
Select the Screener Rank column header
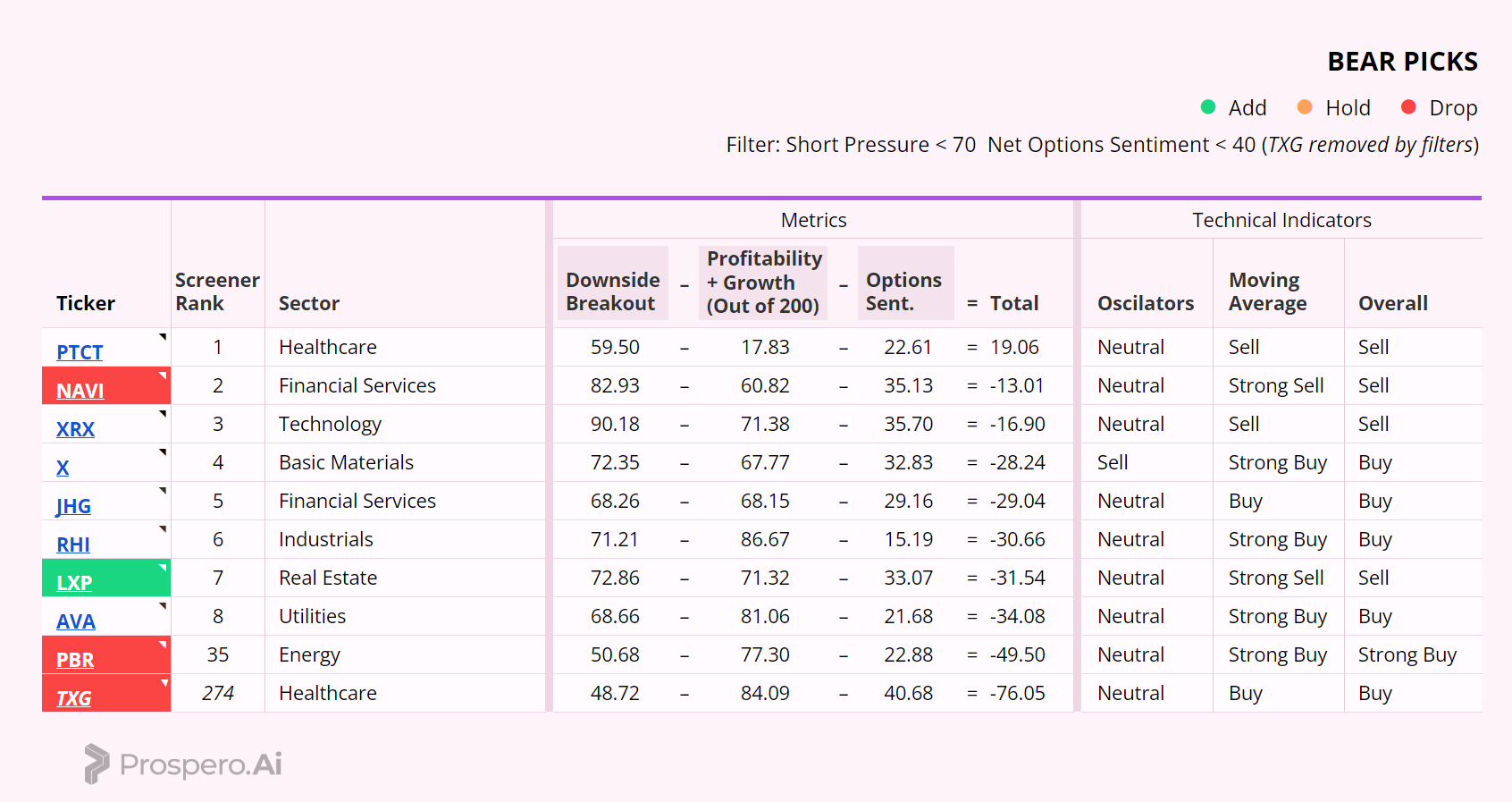[x=217, y=291]
